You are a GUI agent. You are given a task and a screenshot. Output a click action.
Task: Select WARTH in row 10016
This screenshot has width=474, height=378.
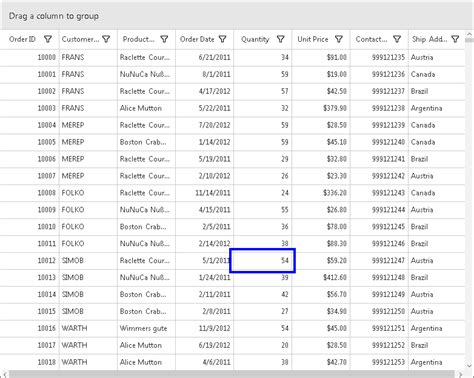pyautogui.click(x=88, y=328)
